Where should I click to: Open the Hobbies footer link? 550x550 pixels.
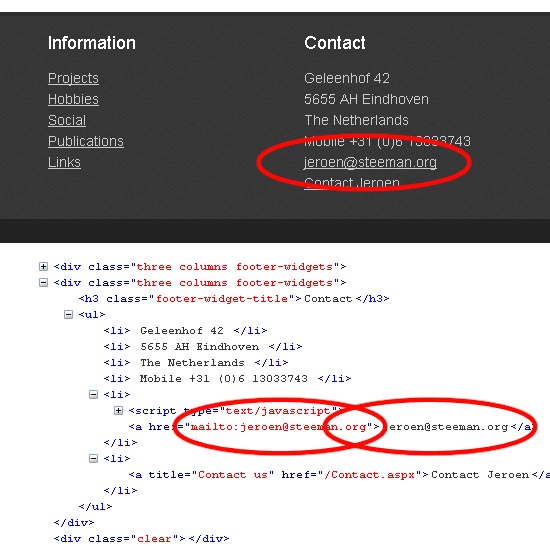[x=73, y=99]
